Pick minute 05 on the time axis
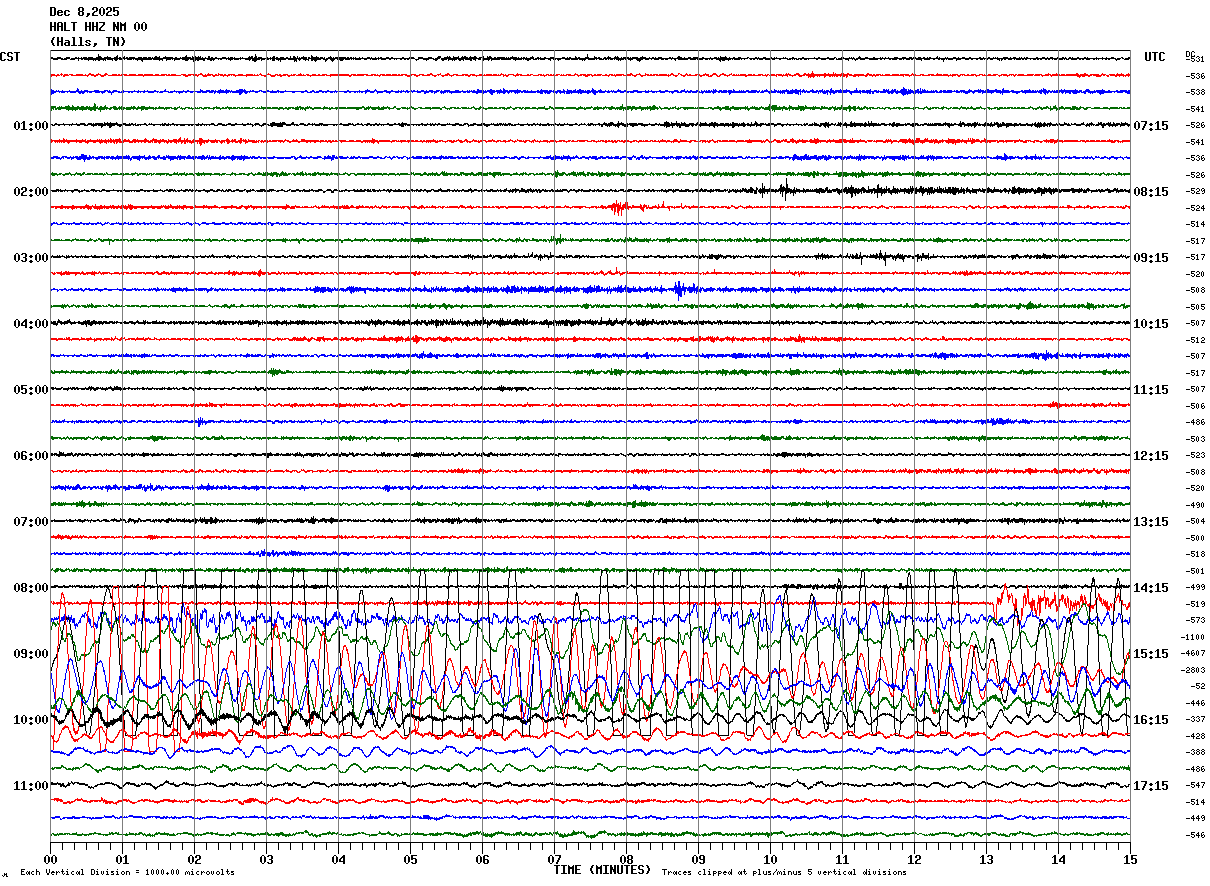The image size is (1210, 886). click(x=410, y=859)
